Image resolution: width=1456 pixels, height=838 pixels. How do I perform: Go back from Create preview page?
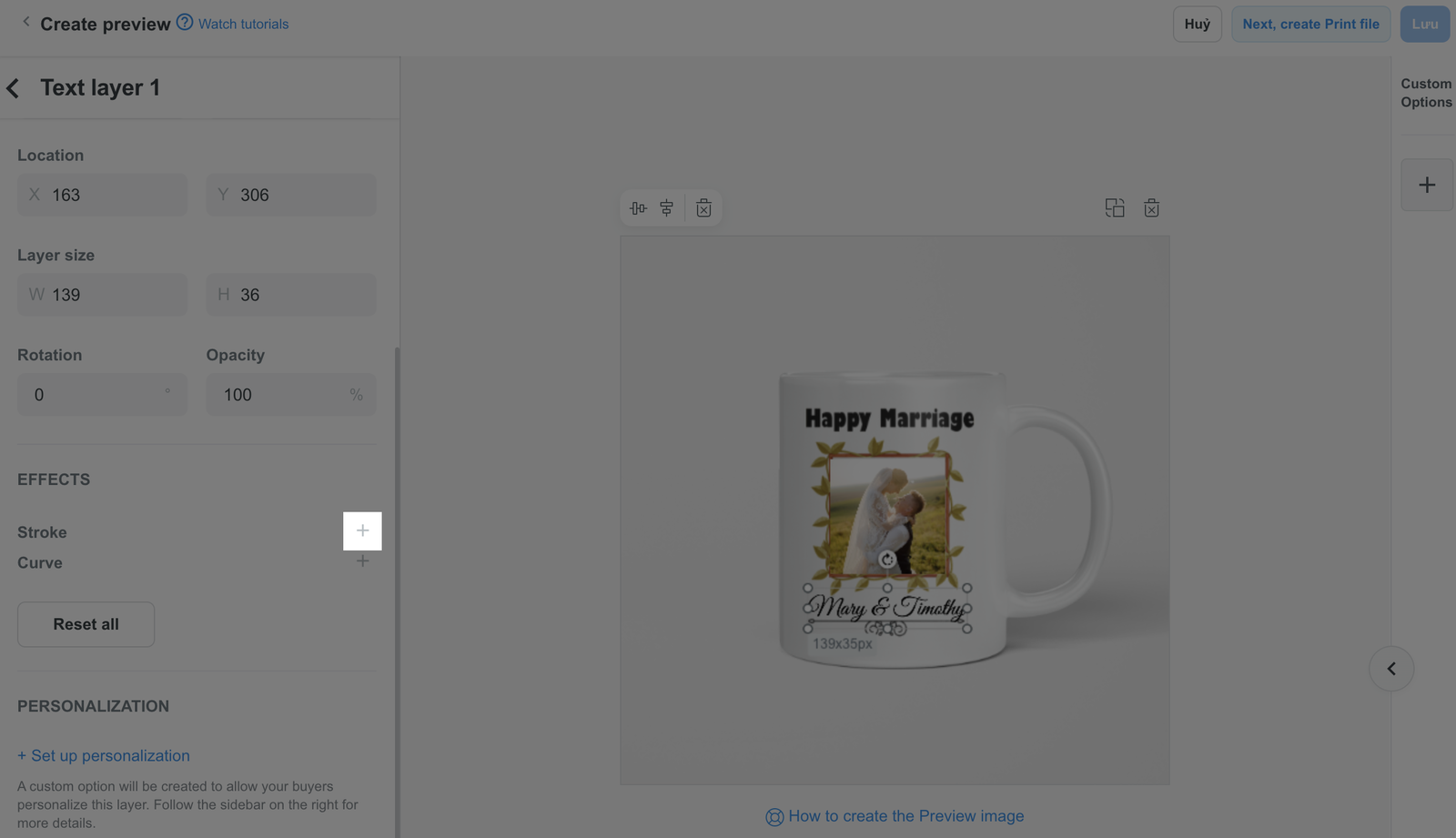(x=25, y=22)
